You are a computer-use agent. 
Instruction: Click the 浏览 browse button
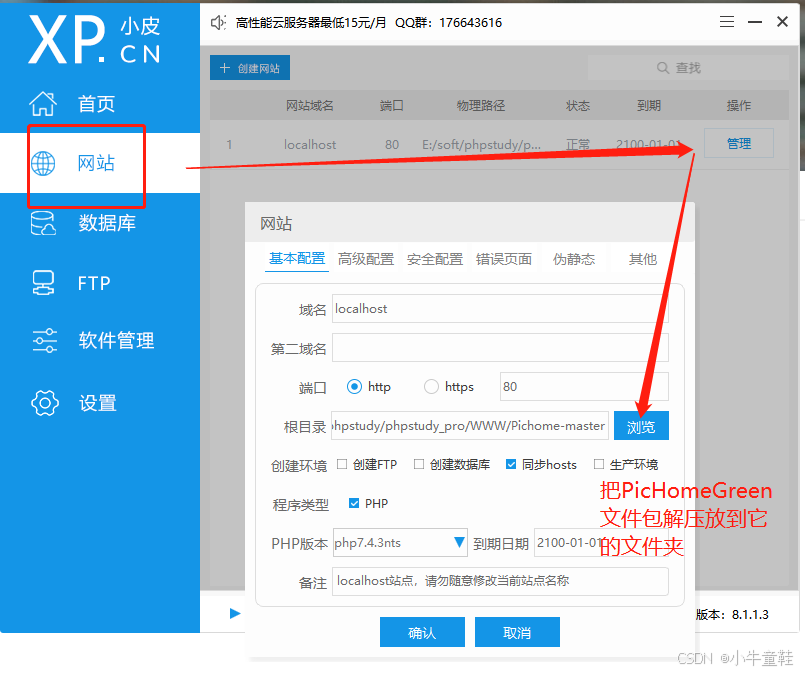(x=641, y=426)
